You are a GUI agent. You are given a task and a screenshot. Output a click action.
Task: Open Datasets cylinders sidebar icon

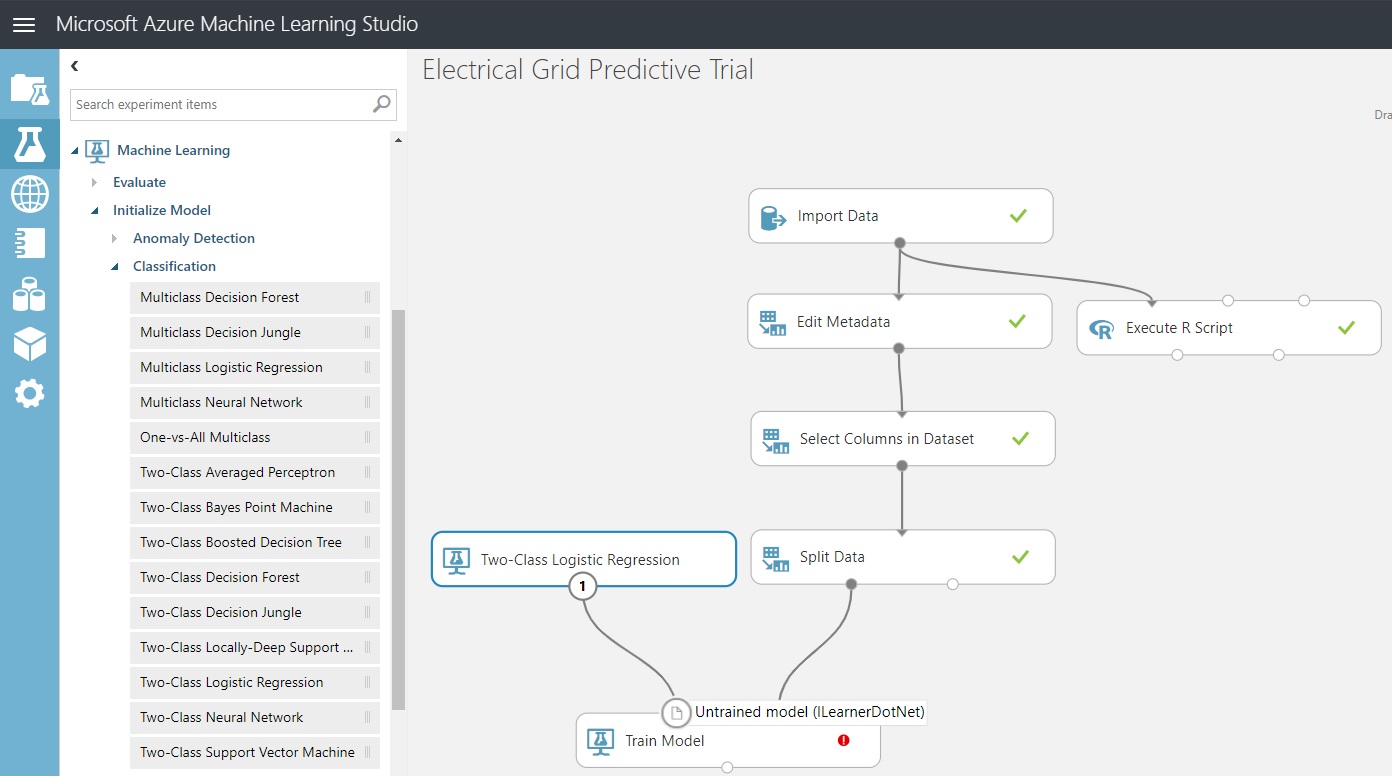point(29,294)
